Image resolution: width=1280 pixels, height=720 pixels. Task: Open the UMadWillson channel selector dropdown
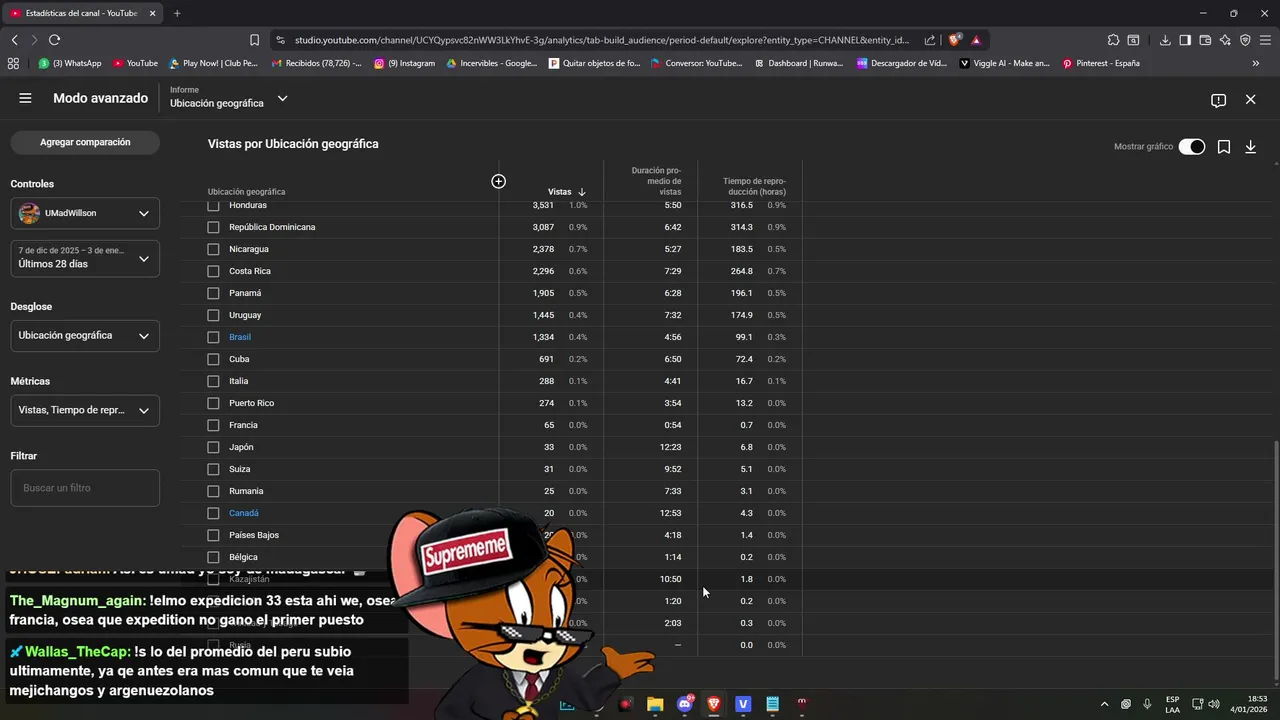(85, 213)
